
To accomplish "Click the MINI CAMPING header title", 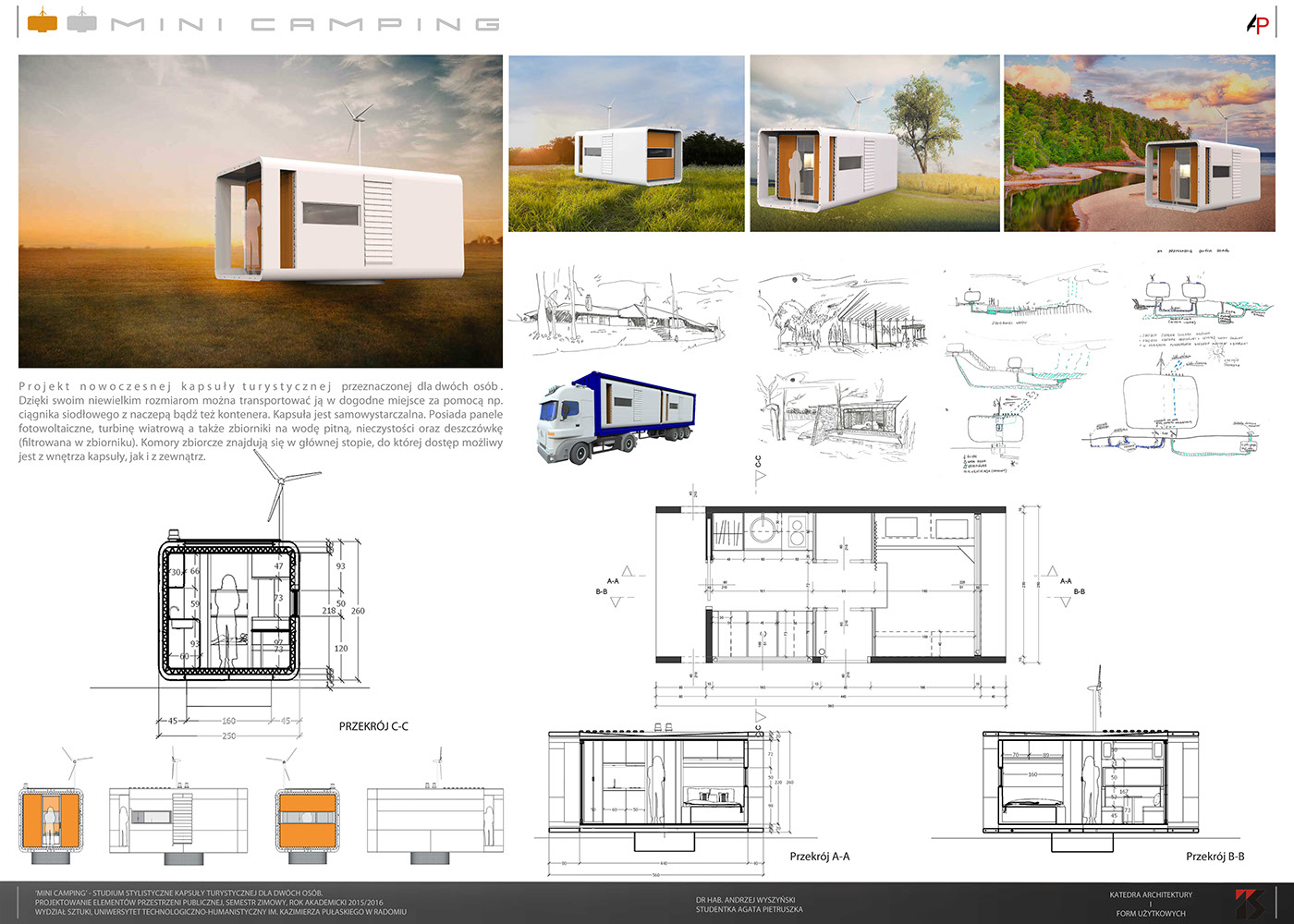I will (306, 24).
